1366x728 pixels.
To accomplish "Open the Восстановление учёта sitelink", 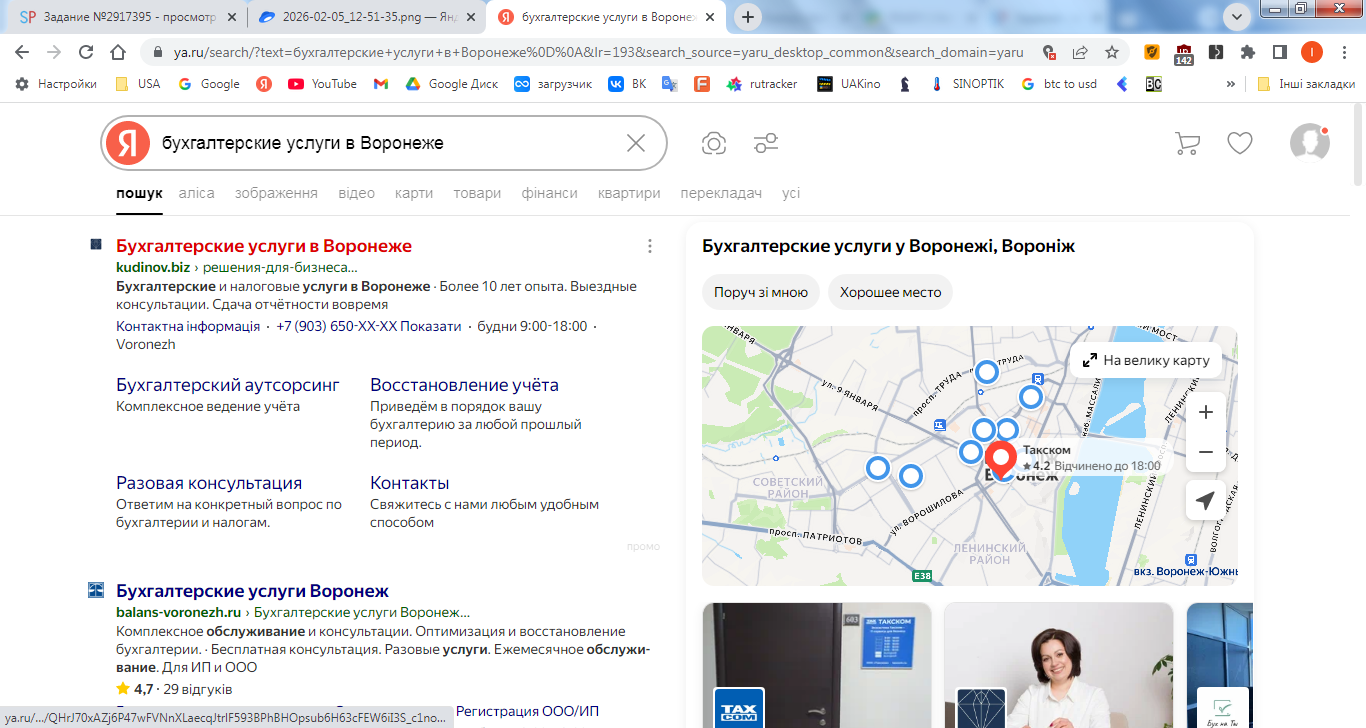I will point(464,385).
